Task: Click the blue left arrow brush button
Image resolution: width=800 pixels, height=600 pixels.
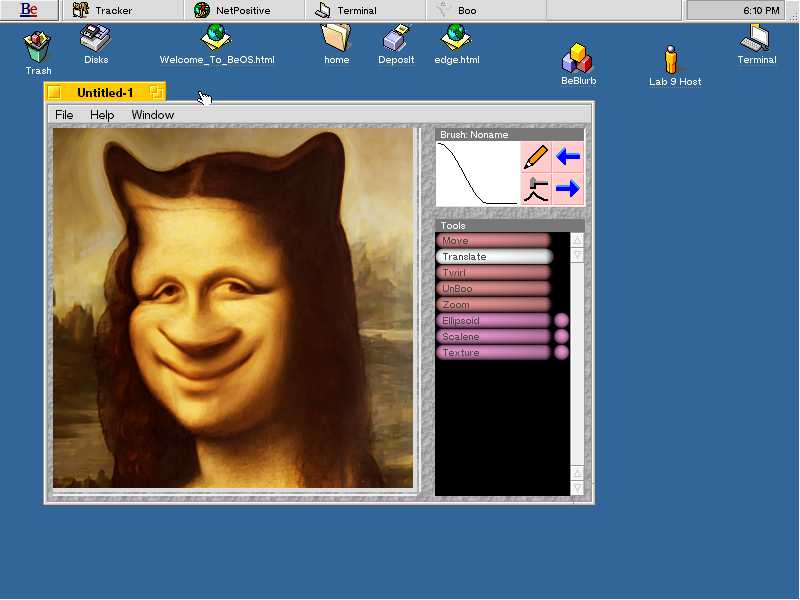Action: point(568,157)
